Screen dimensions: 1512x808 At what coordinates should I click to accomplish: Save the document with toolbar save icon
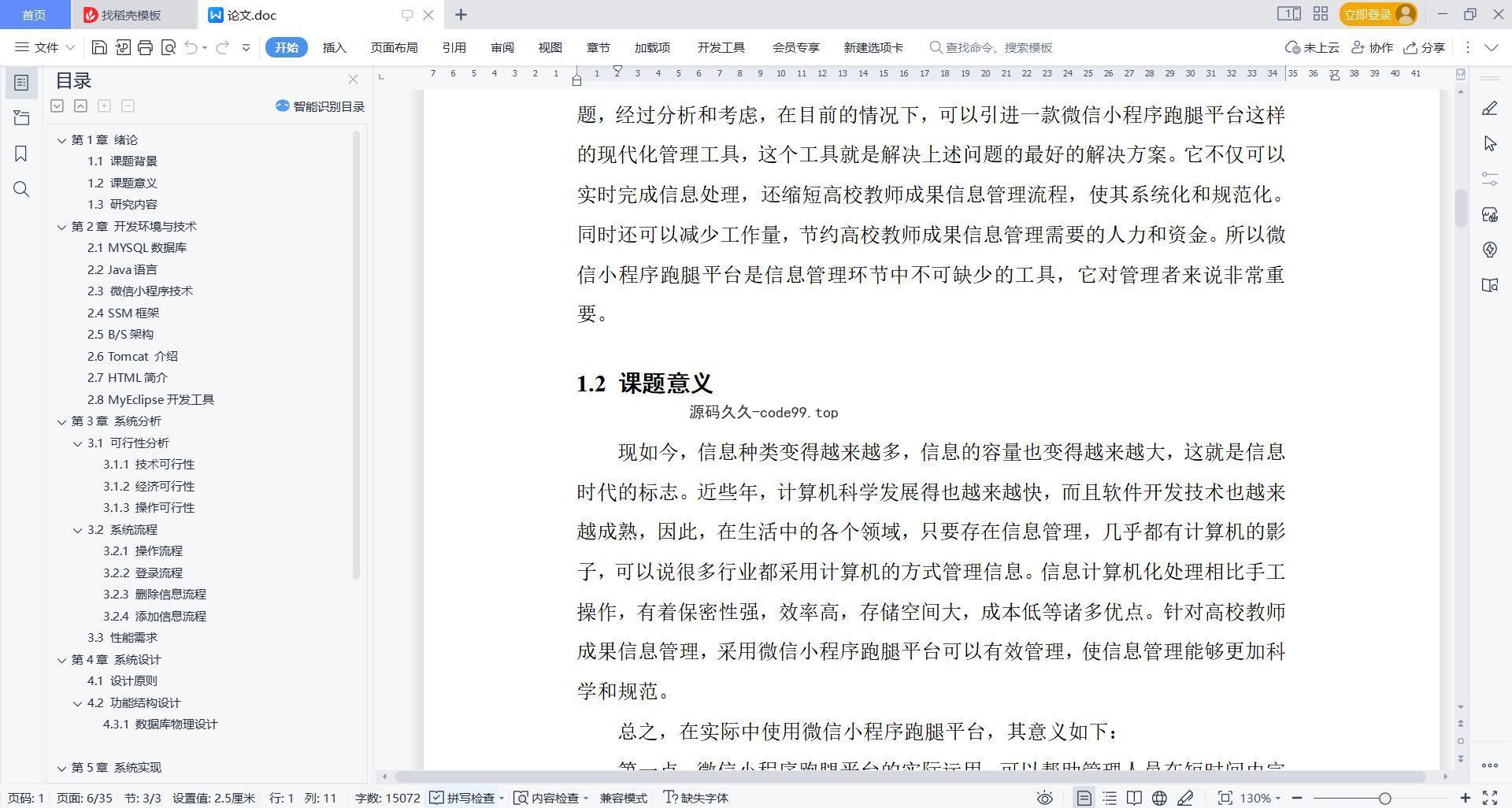(x=99, y=47)
